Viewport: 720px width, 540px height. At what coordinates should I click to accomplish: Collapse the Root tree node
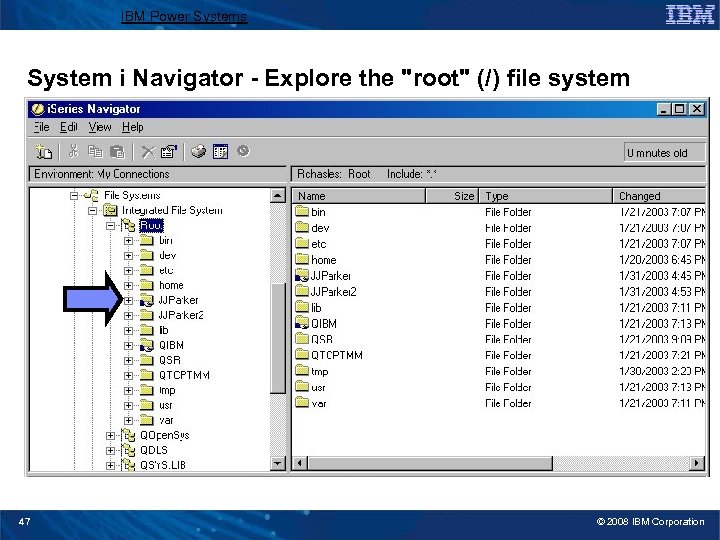[x=110, y=226]
